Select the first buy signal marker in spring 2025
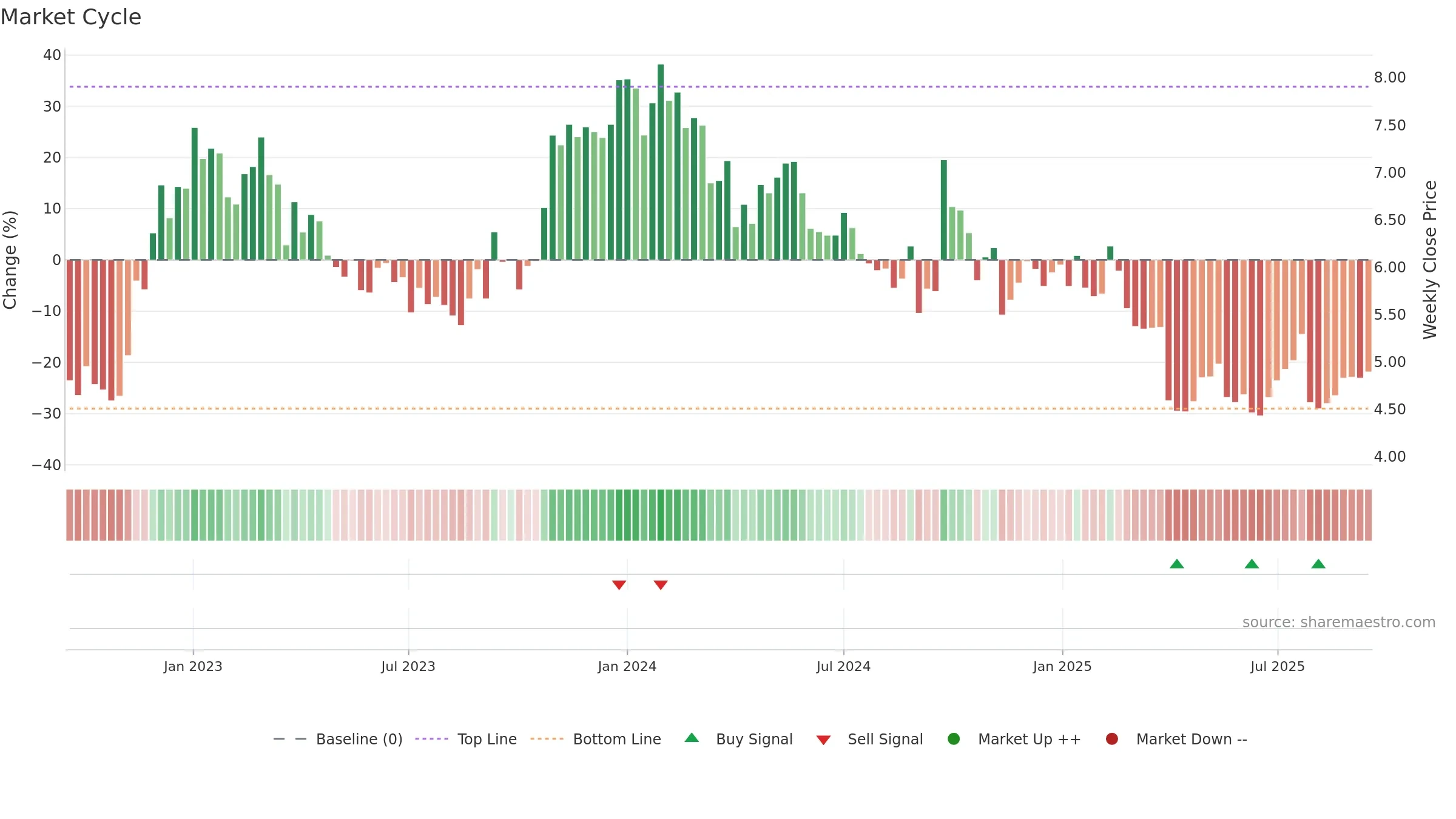 1177,564
